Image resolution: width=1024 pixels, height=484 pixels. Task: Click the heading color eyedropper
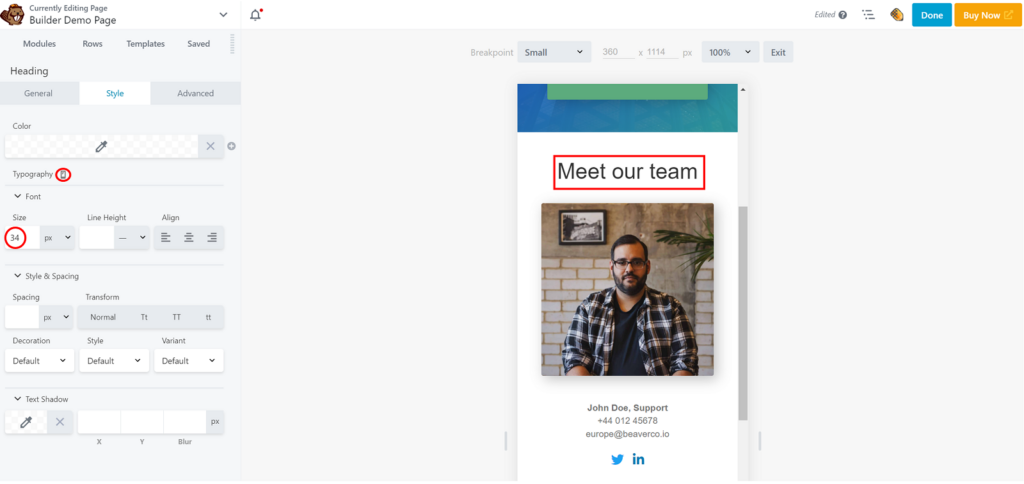pos(101,146)
